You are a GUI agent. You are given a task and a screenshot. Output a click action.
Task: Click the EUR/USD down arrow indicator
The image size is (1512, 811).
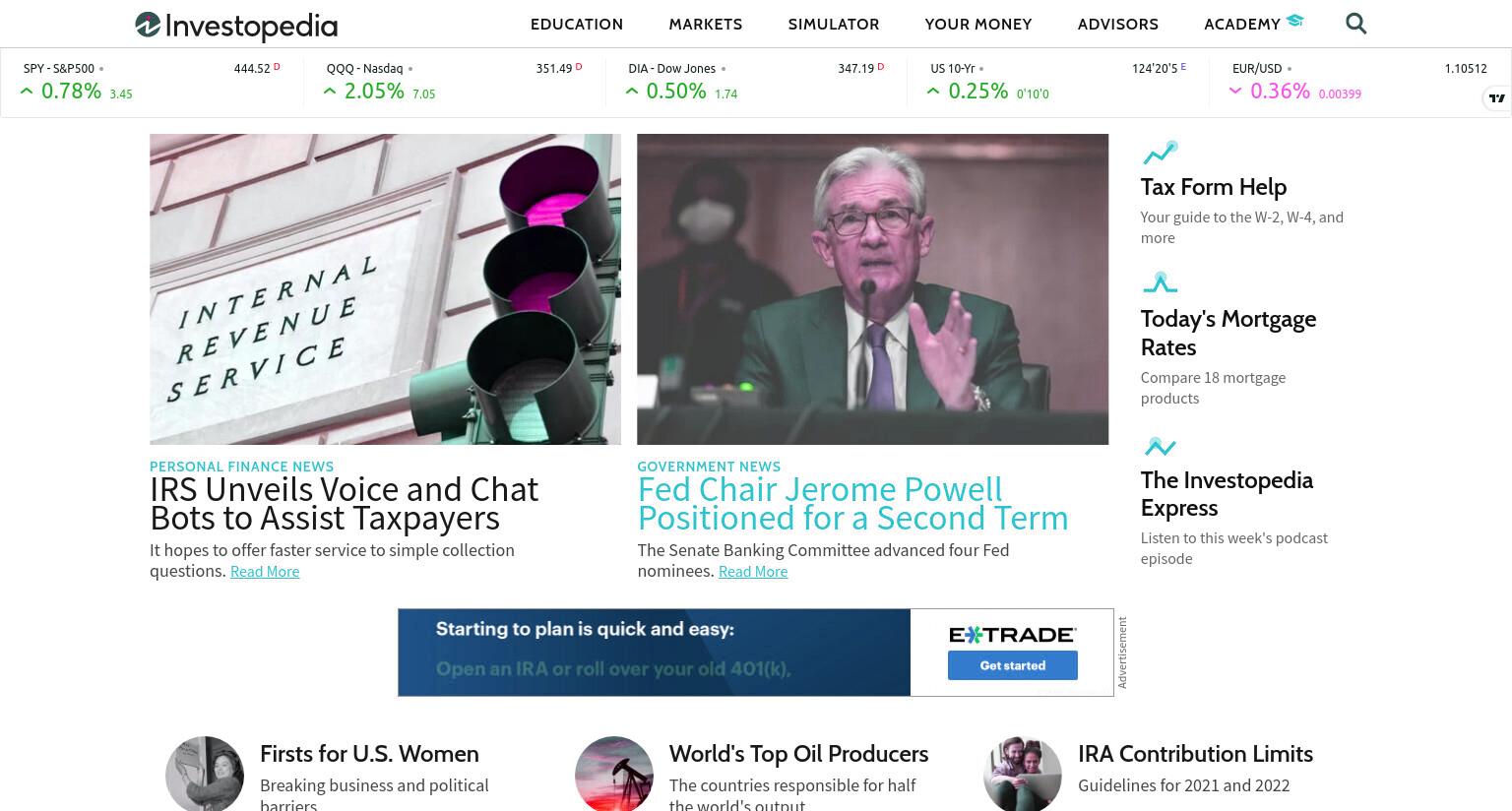tap(1235, 92)
